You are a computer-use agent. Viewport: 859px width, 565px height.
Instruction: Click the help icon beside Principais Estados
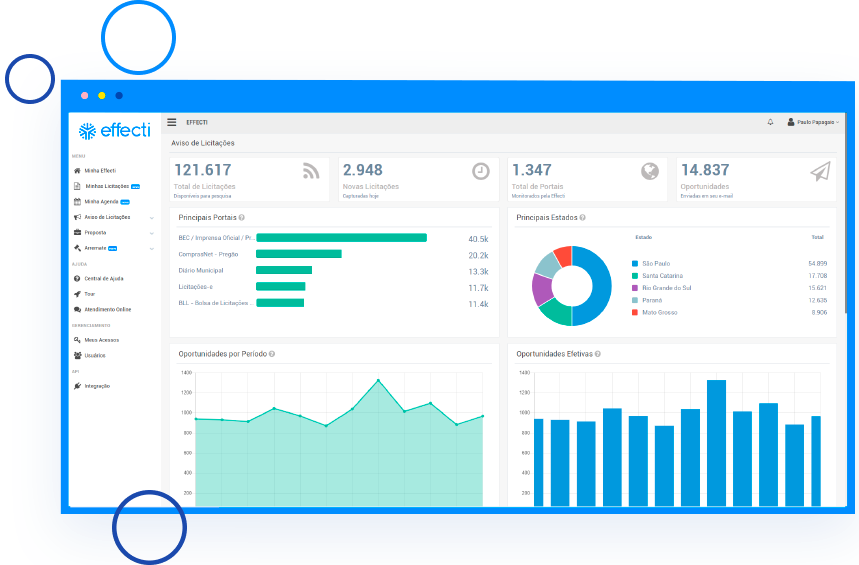tap(583, 217)
